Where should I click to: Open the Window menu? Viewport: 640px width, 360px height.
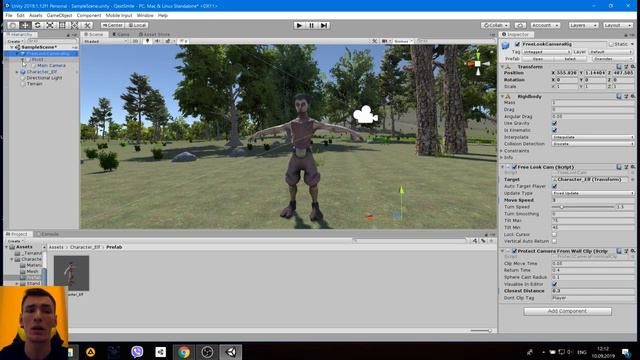tap(145, 16)
